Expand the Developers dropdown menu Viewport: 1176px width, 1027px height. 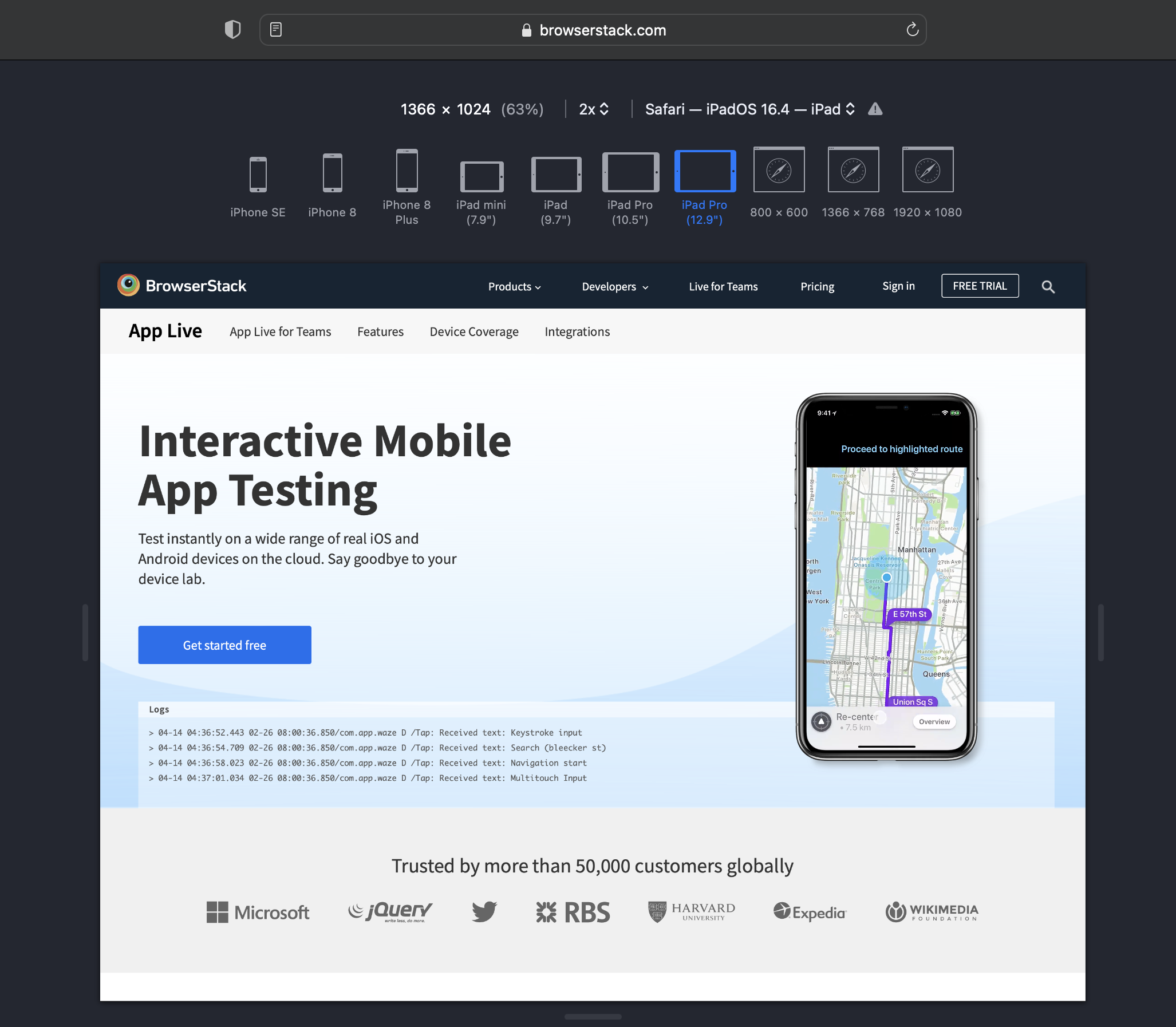coord(614,286)
